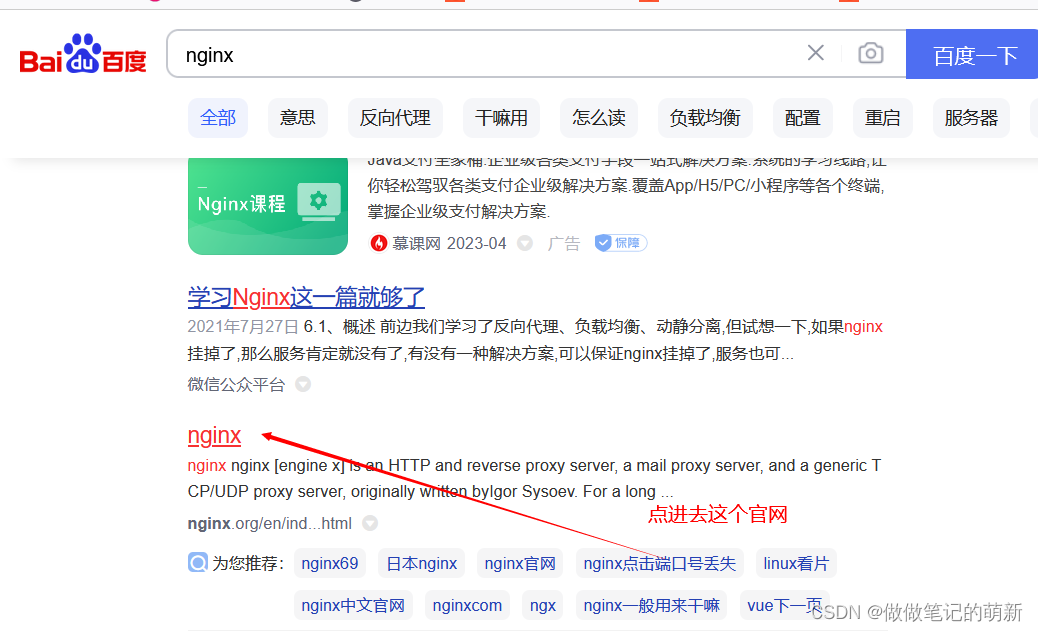Click the nginx一般用来干嘛 suggestion chip
This screenshot has height=632, width=1038.
pos(651,605)
